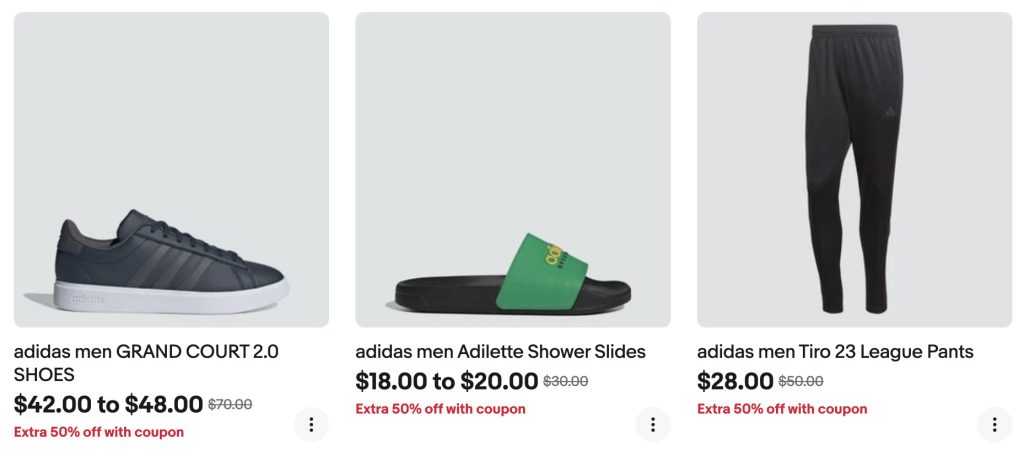This screenshot has height=461, width=1024.
Task: Click the crossed-out $30.00 original price
Action: coord(566,381)
